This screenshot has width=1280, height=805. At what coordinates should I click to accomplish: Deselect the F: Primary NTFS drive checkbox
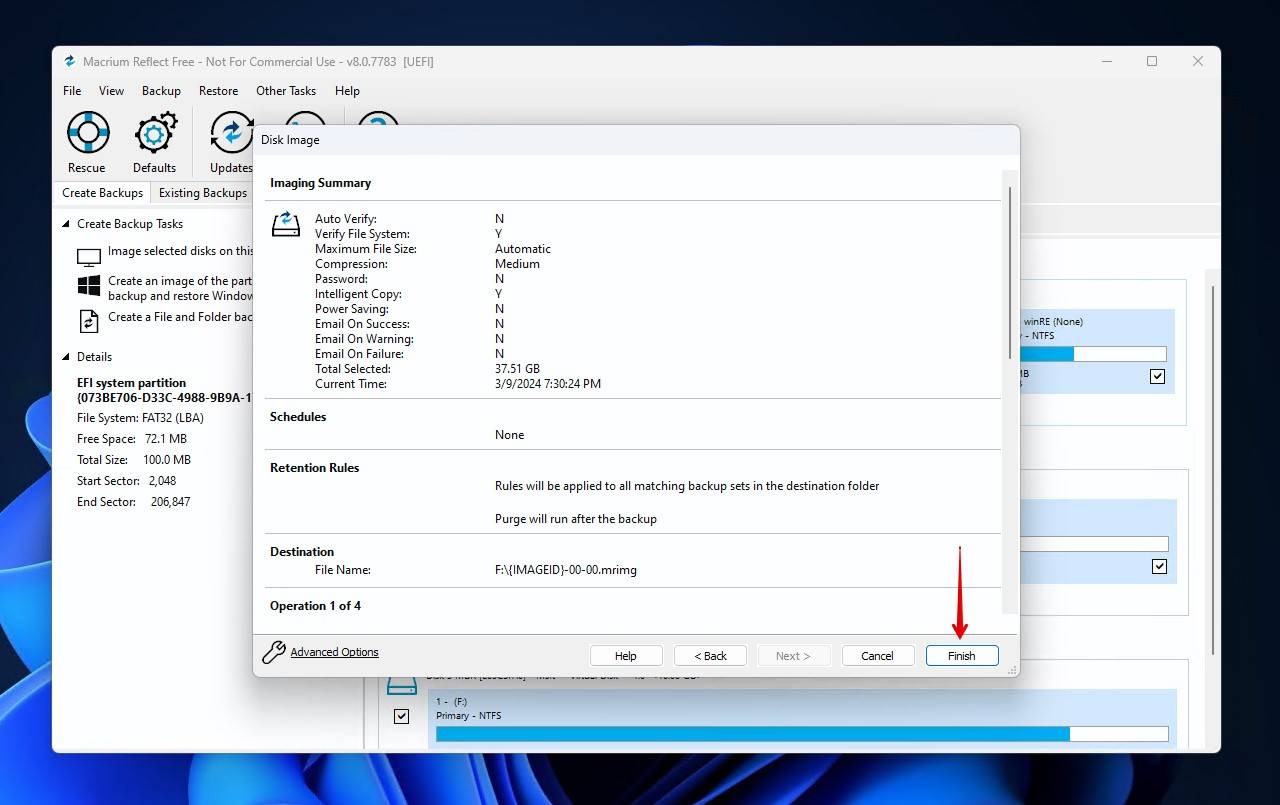click(401, 716)
